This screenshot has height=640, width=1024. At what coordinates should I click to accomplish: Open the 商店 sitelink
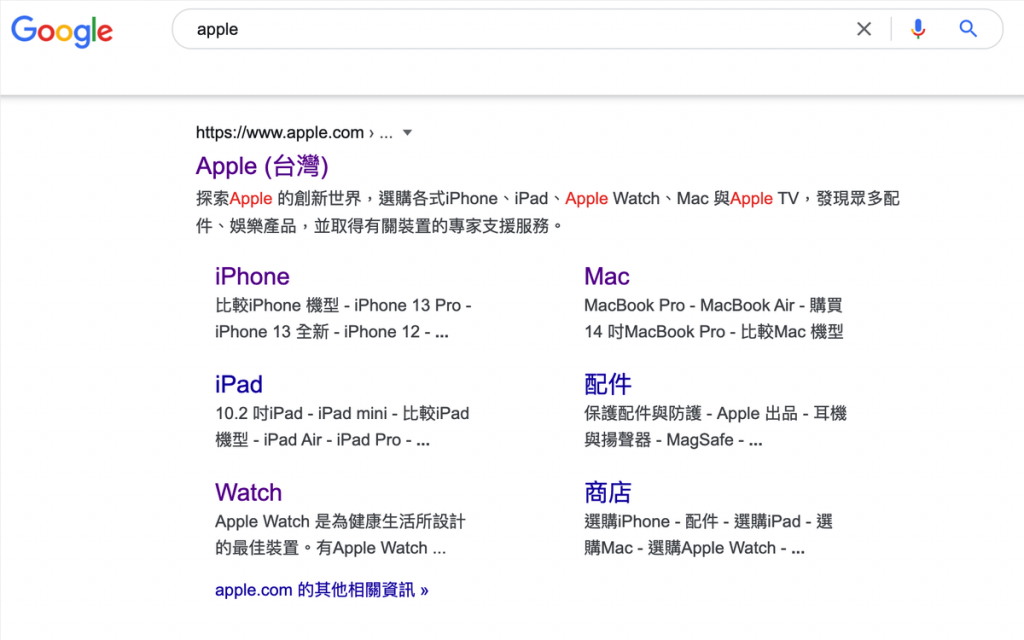[608, 492]
